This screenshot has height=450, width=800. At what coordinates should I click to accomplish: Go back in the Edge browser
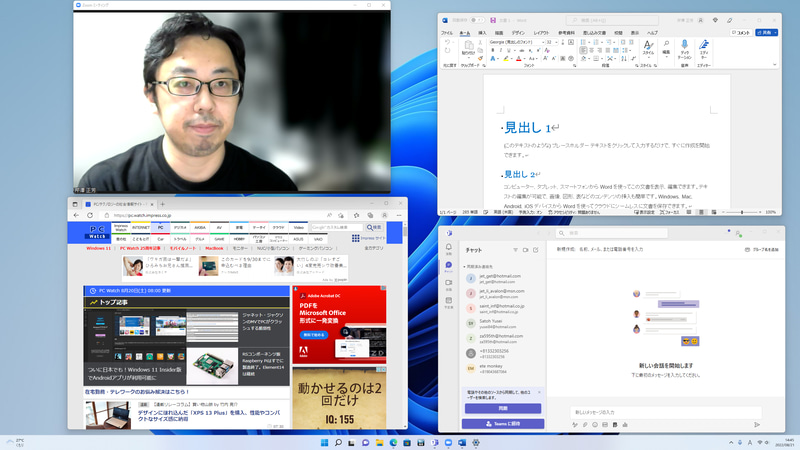pos(76,215)
